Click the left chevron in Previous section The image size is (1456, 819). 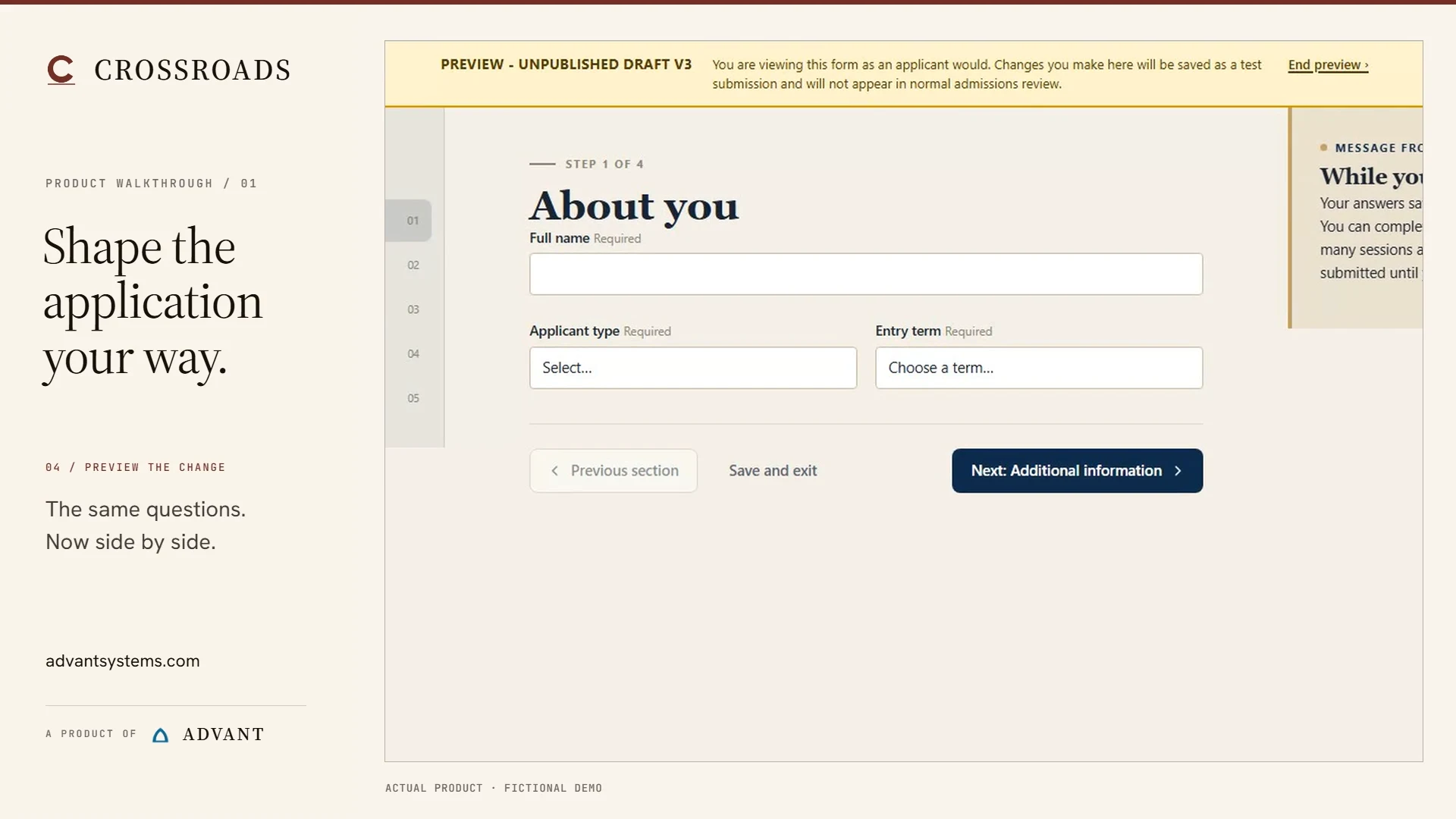554,471
